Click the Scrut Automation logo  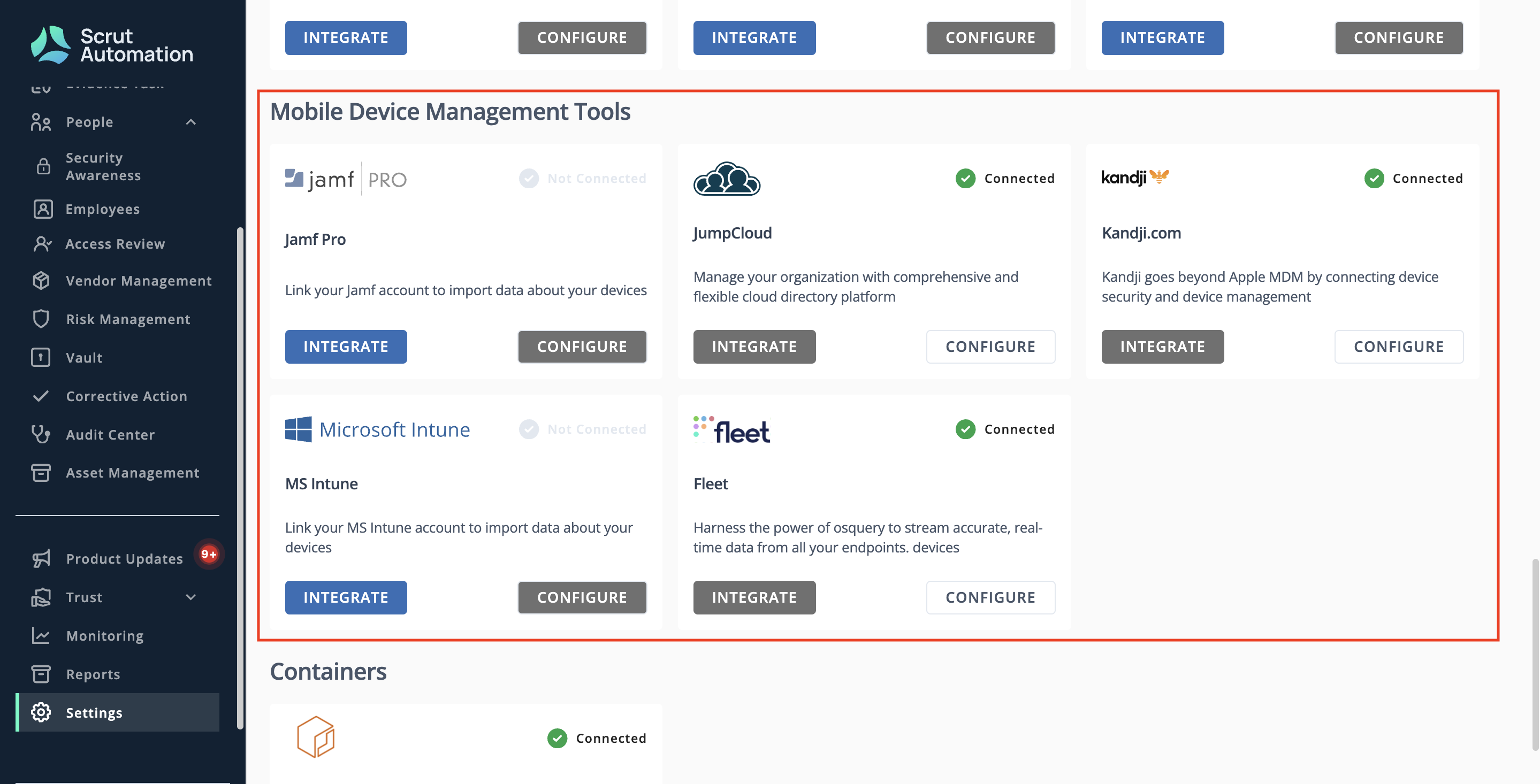click(x=112, y=45)
